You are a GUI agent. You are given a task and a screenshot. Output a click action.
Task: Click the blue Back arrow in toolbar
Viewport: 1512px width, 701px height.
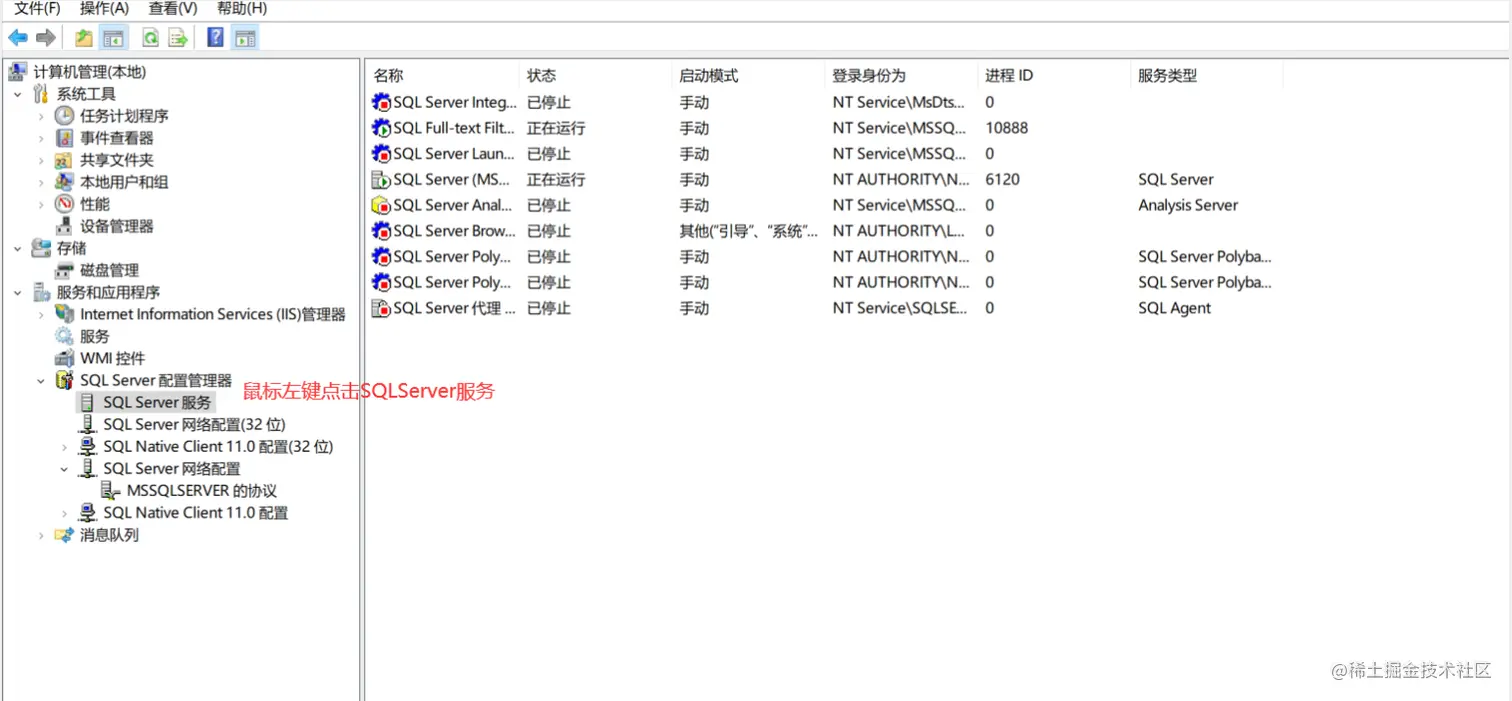click(18, 38)
